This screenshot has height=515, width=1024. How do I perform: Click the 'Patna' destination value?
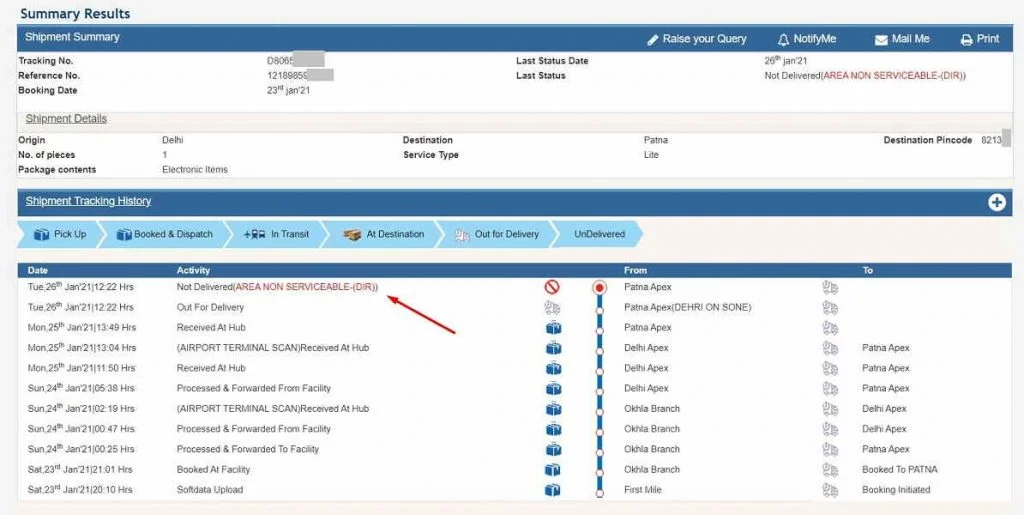(656, 140)
